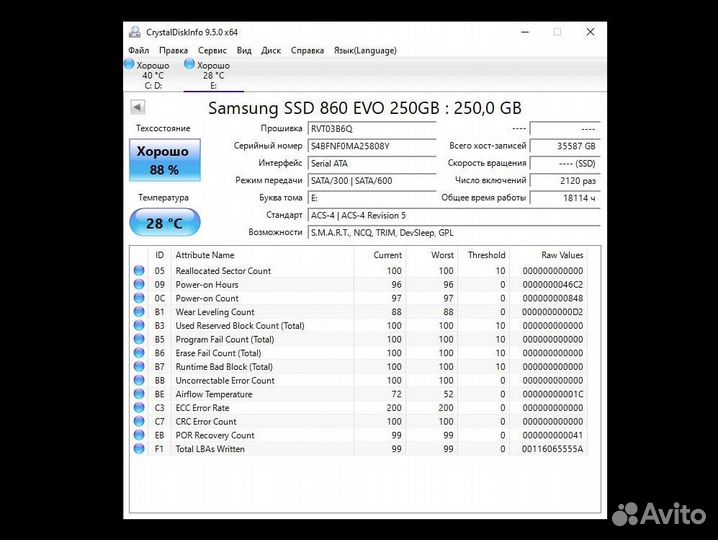Open the Сервис menu
Image resolution: width=718 pixels, height=540 pixels.
pyautogui.click(x=212, y=50)
